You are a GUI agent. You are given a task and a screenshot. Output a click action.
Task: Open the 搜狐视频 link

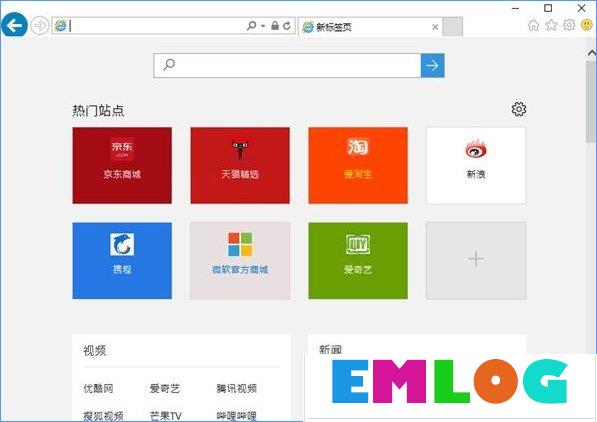(103, 416)
